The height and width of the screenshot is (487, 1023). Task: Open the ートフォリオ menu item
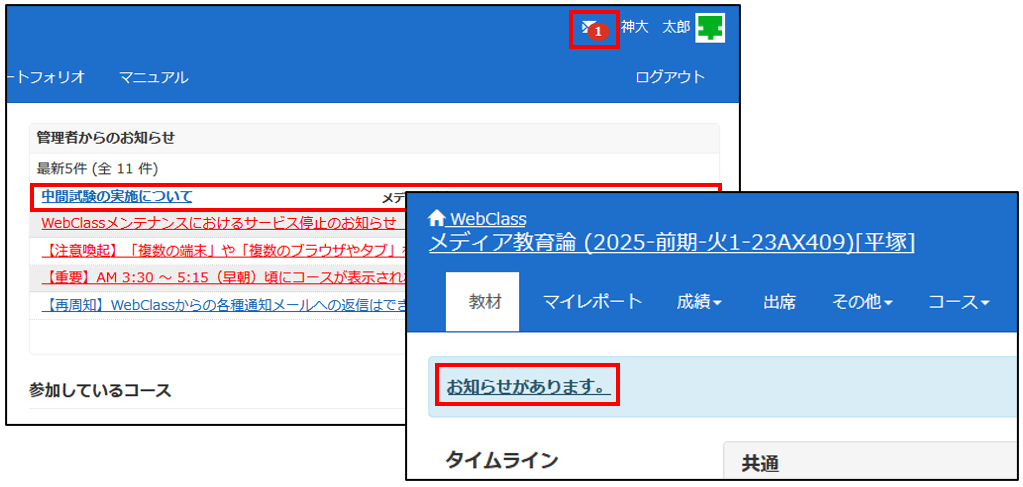coord(46,77)
